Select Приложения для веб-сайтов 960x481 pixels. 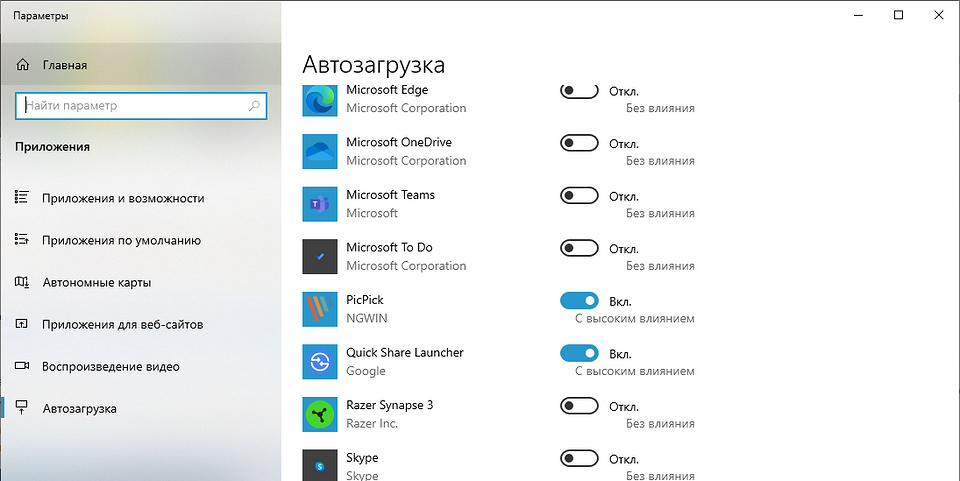141,325
